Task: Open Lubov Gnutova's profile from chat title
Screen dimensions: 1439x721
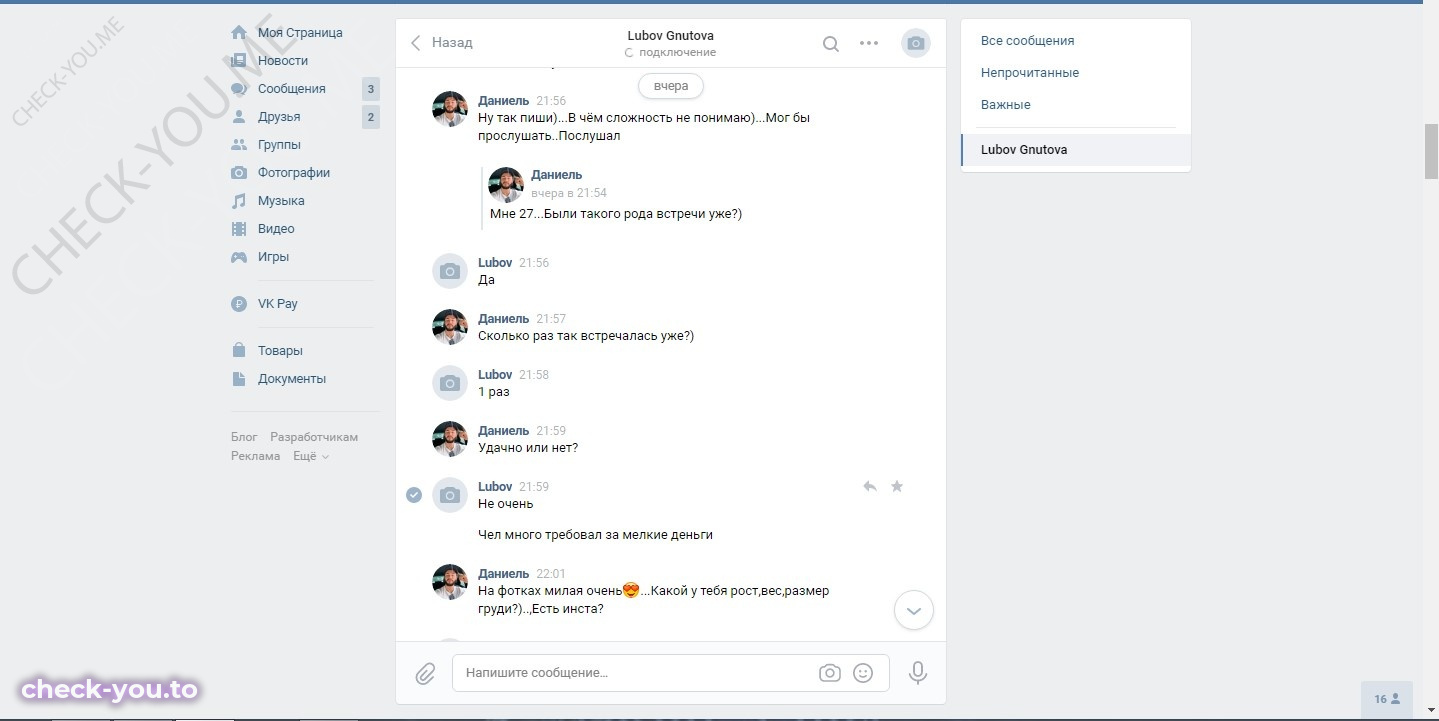Action: point(671,36)
